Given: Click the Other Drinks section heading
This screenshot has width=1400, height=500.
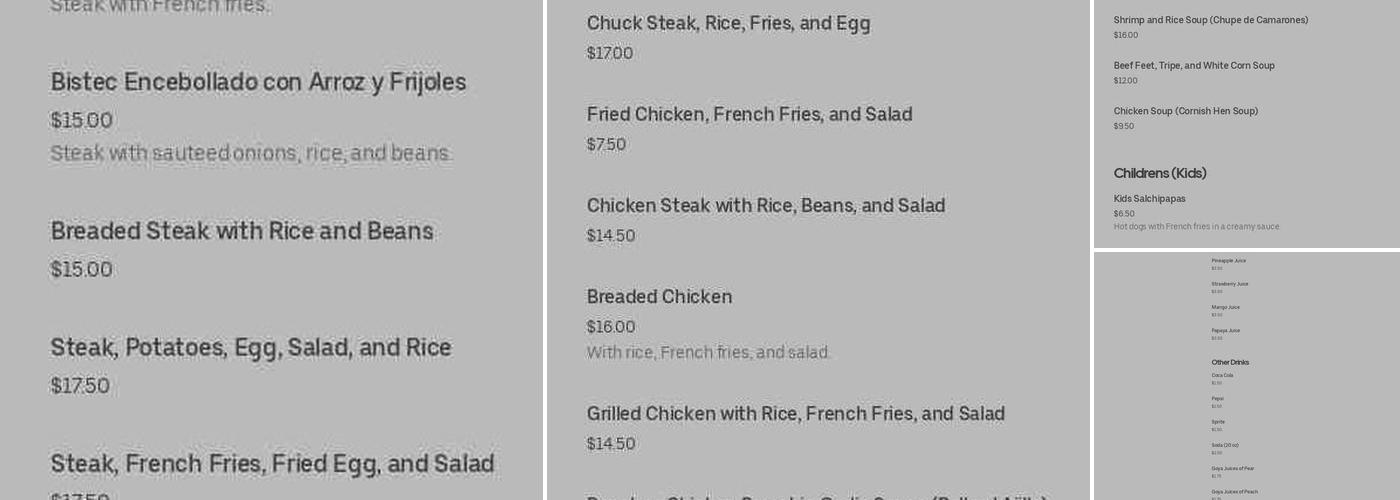Looking at the screenshot, I should pyautogui.click(x=1230, y=362).
